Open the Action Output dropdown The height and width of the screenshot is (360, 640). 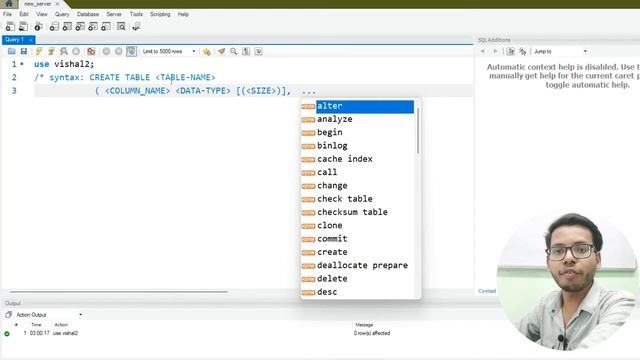[x=49, y=315]
